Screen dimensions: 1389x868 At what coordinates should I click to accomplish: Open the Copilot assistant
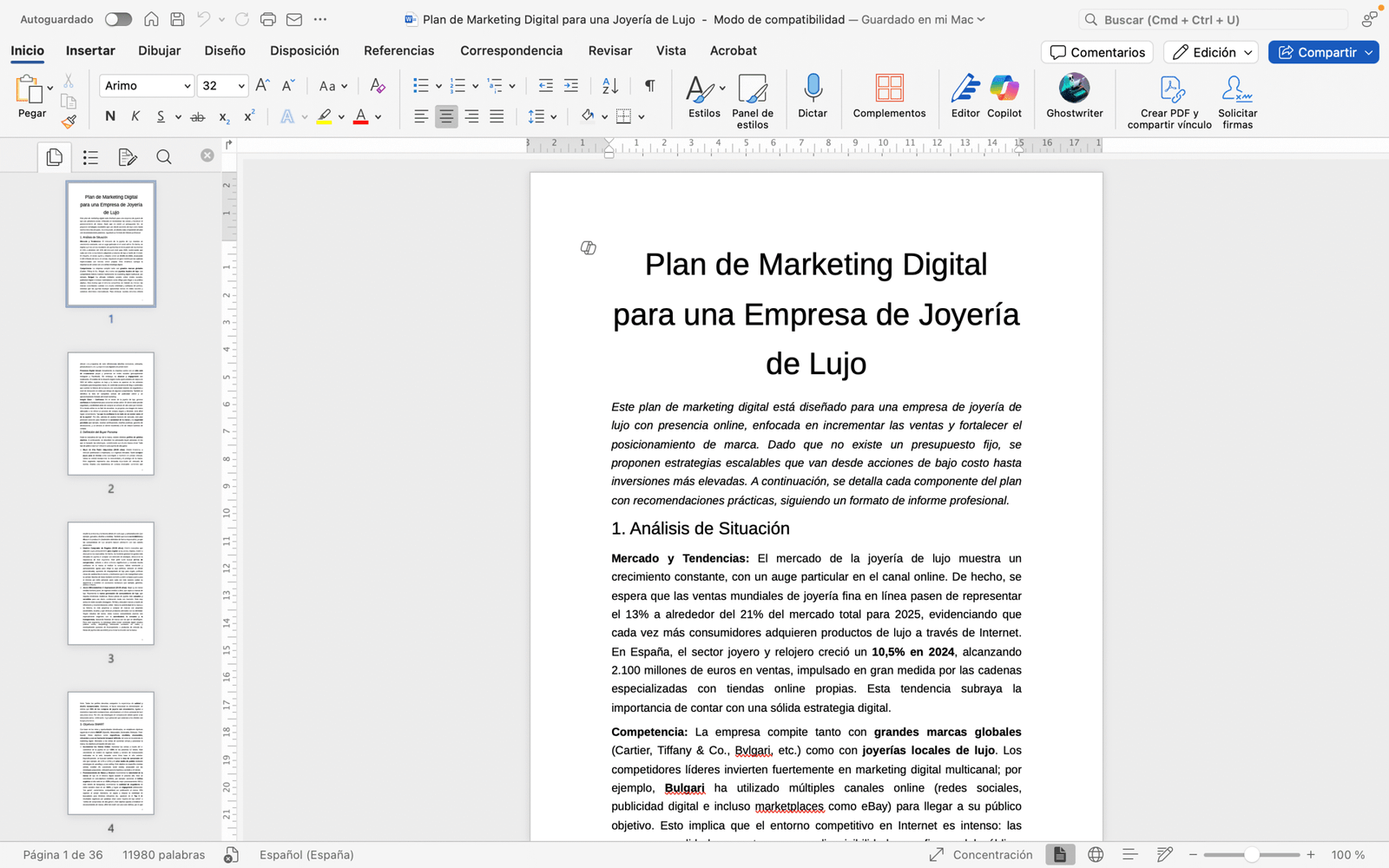pos(1004,89)
